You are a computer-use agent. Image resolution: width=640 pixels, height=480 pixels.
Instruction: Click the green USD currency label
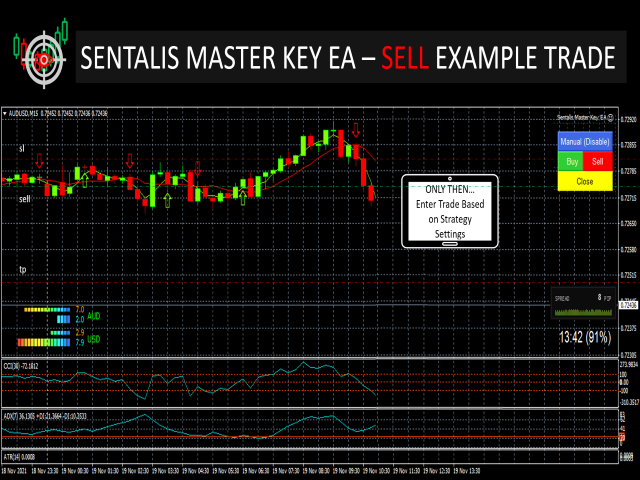(x=93, y=339)
